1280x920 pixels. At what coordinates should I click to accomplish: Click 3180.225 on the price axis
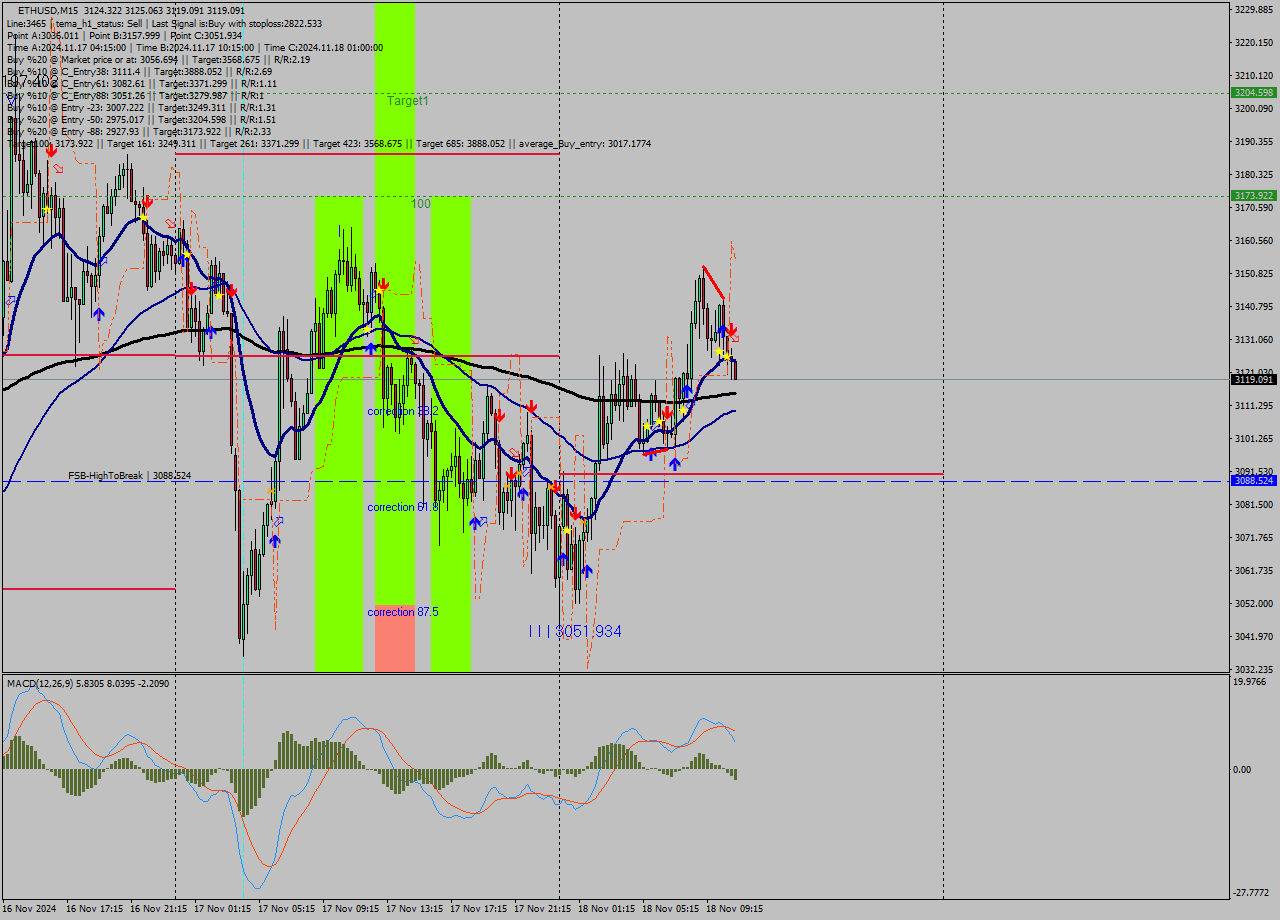click(x=1253, y=174)
